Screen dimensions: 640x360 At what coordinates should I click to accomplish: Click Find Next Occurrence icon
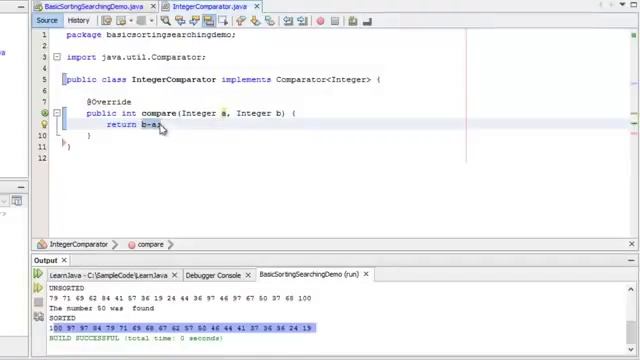(x=194, y=21)
